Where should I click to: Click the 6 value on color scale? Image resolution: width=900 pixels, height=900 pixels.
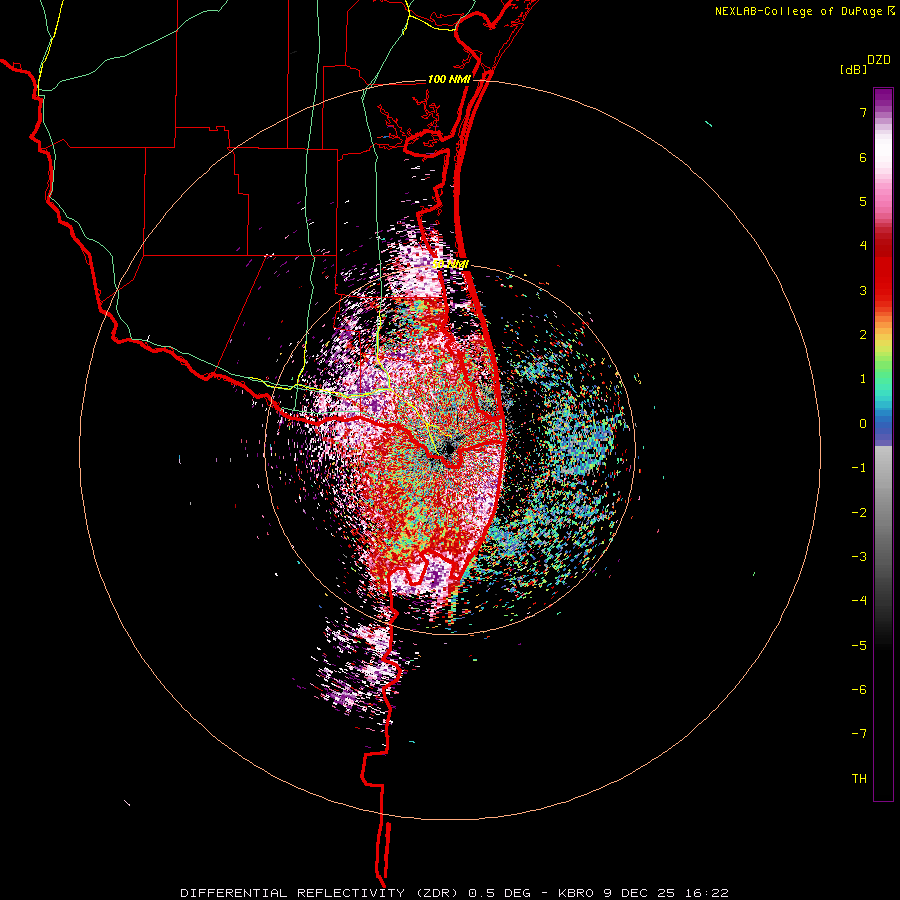pyautogui.click(x=863, y=157)
